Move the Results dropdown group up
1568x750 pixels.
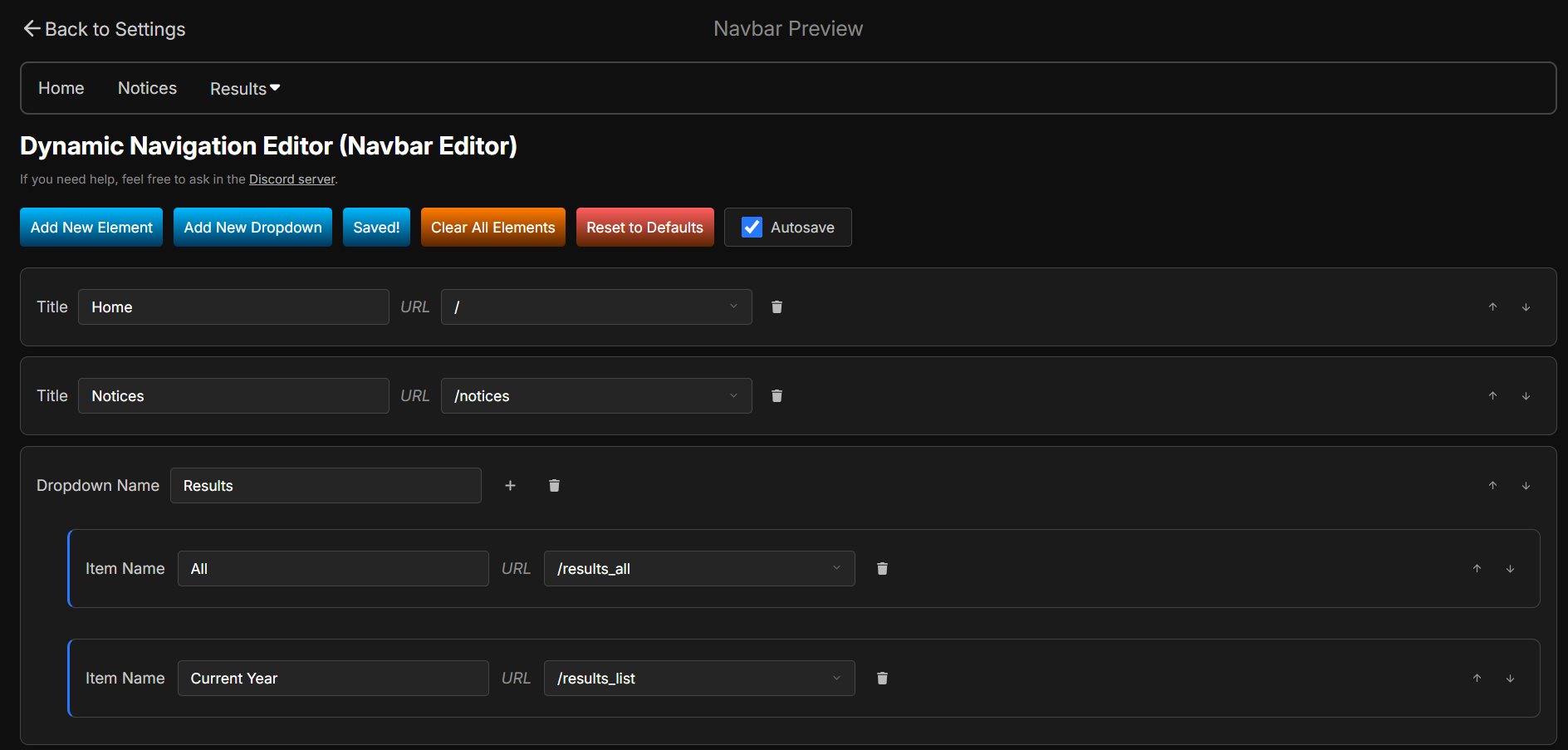tap(1492, 485)
